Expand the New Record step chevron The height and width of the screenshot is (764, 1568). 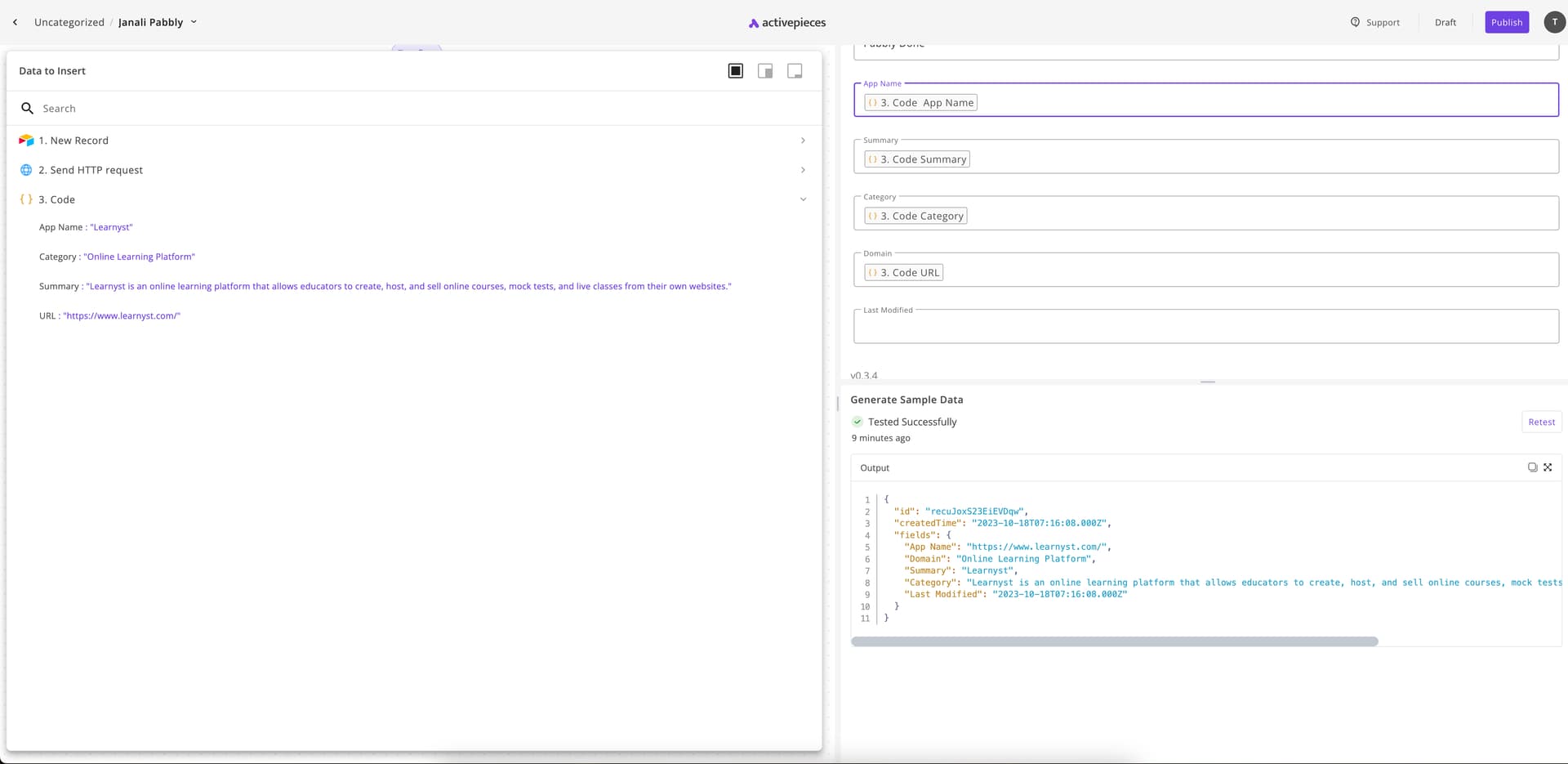(803, 141)
